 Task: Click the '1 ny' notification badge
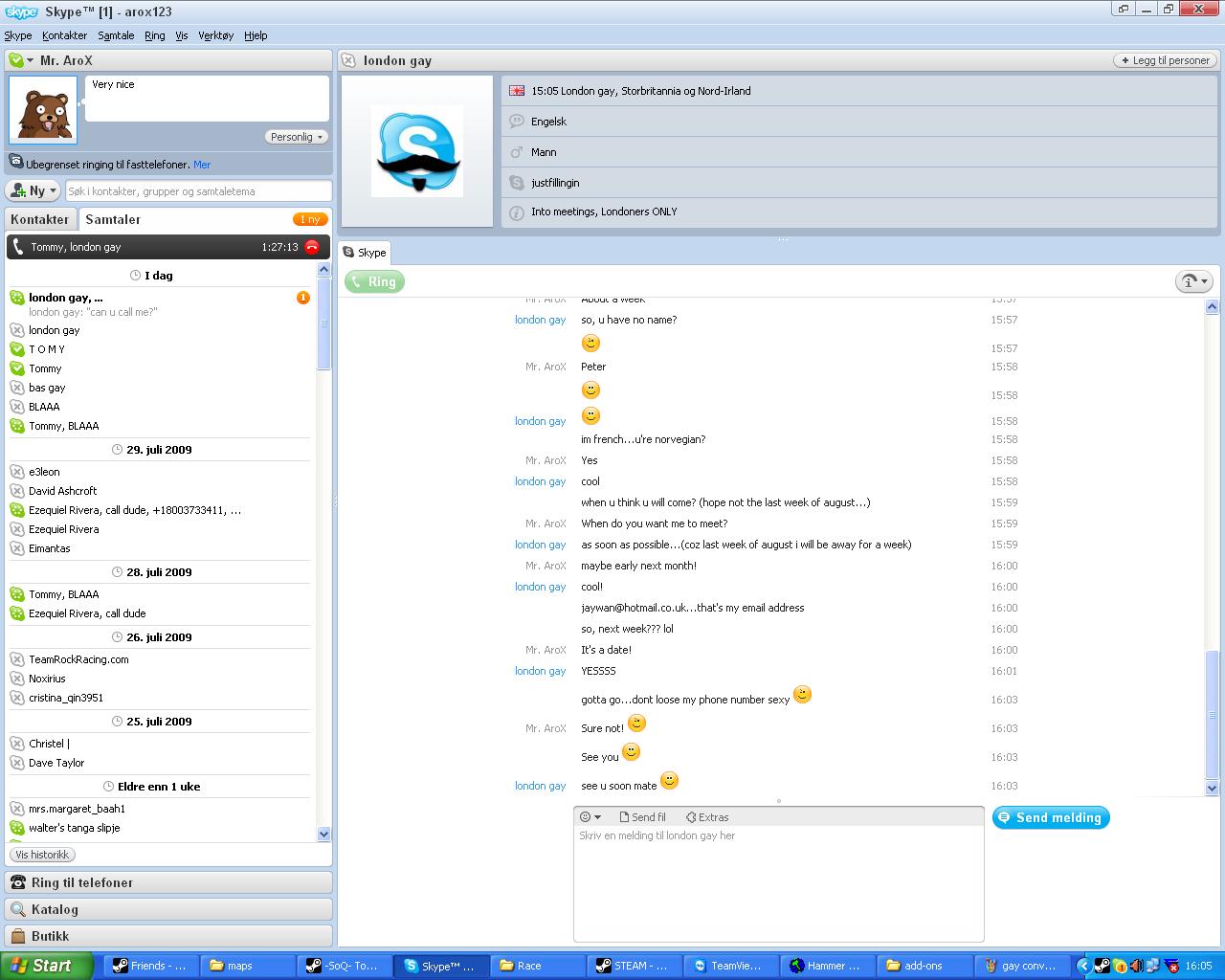(x=310, y=219)
